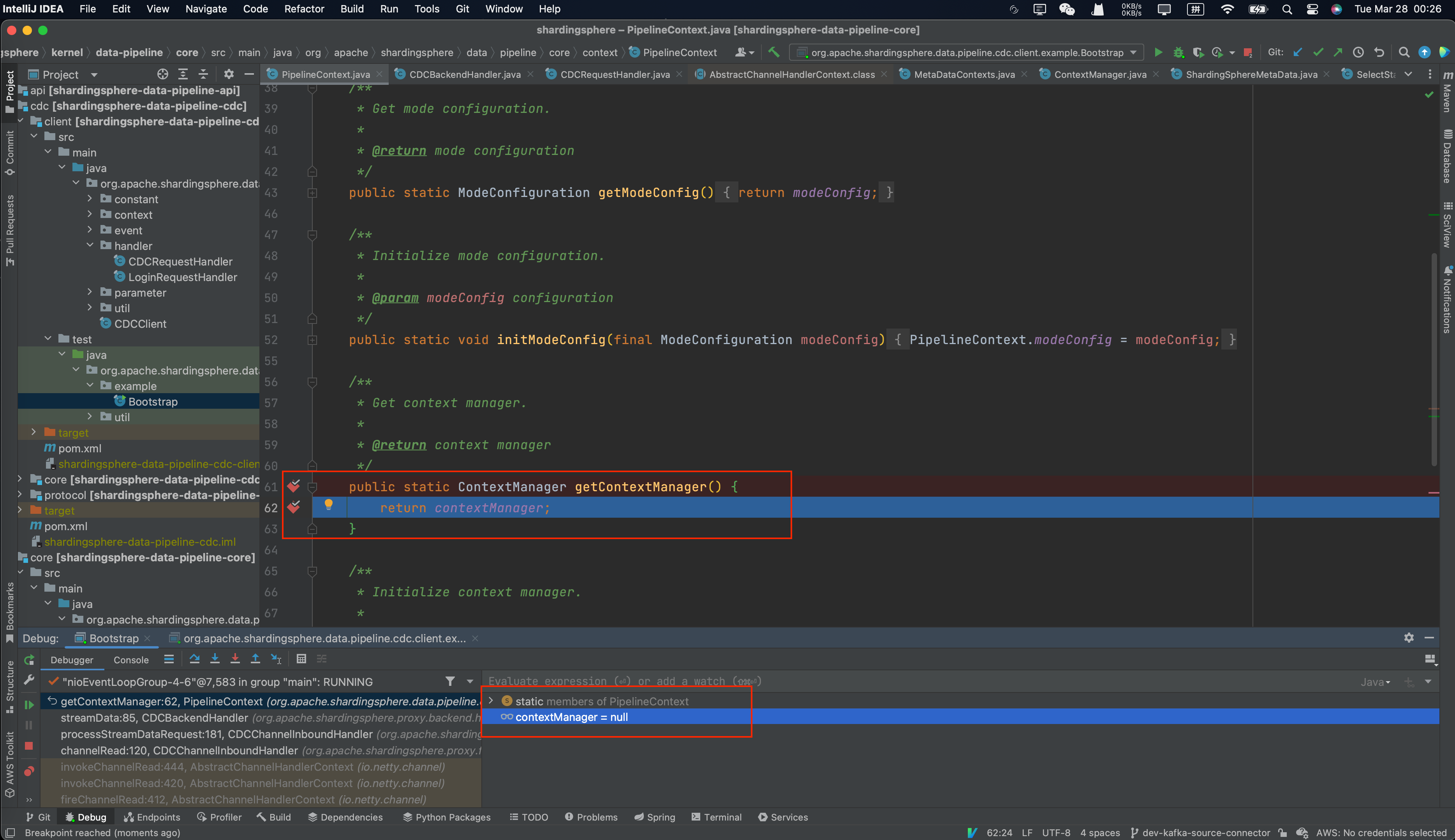Open Terminal tool window button
This screenshot has width=1455, height=840.
[x=717, y=817]
